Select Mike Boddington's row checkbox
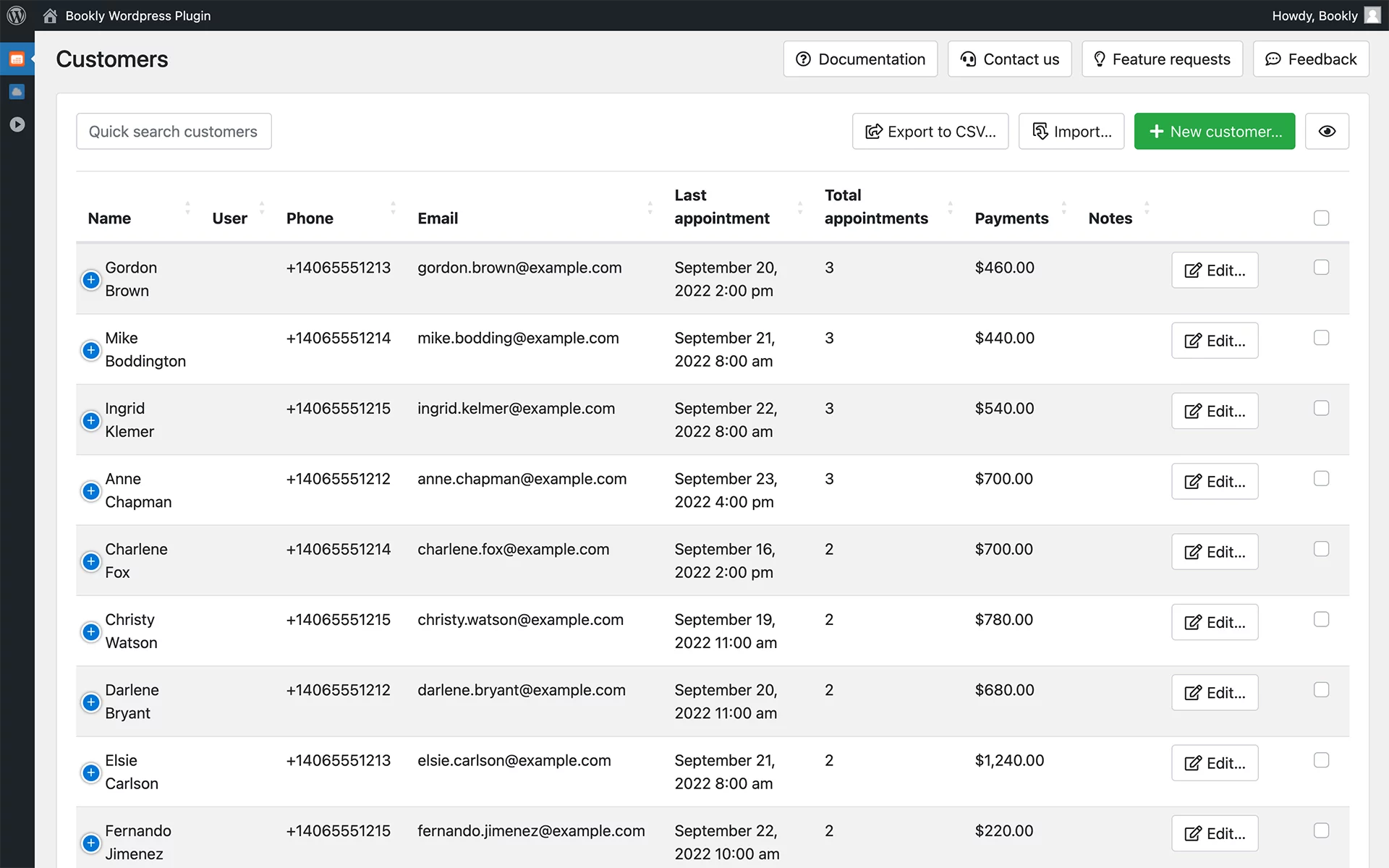This screenshot has height=868, width=1389. tap(1321, 338)
